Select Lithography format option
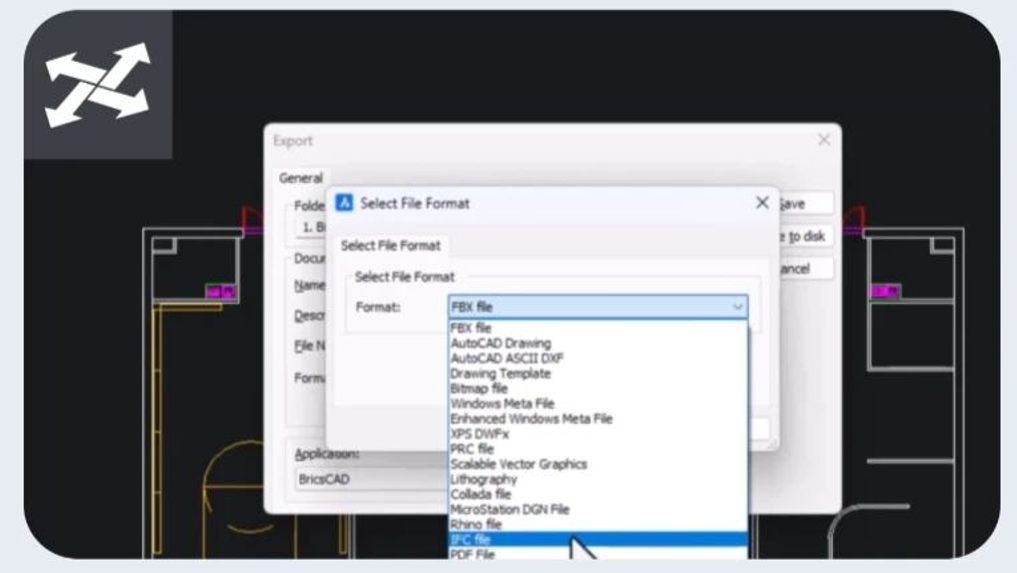The width and height of the screenshot is (1017, 573). coord(597,479)
